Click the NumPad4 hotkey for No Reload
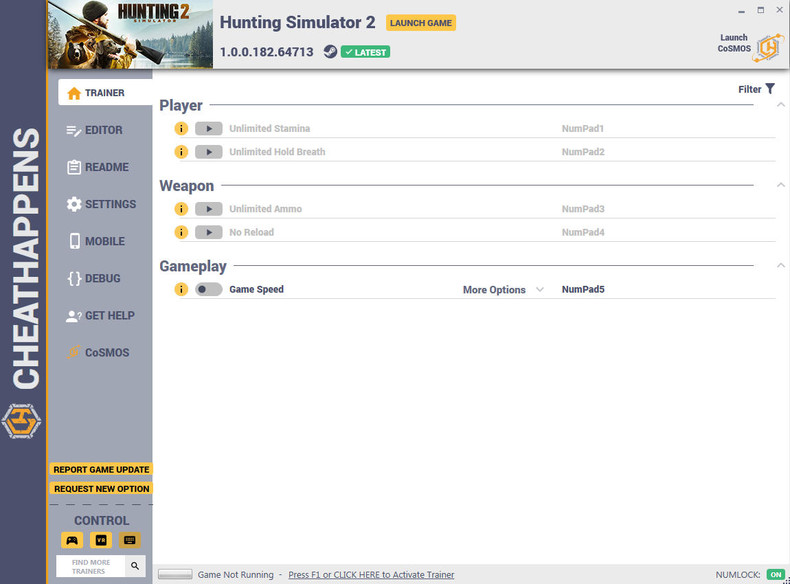Viewport: 790px width, 584px height. (x=583, y=232)
